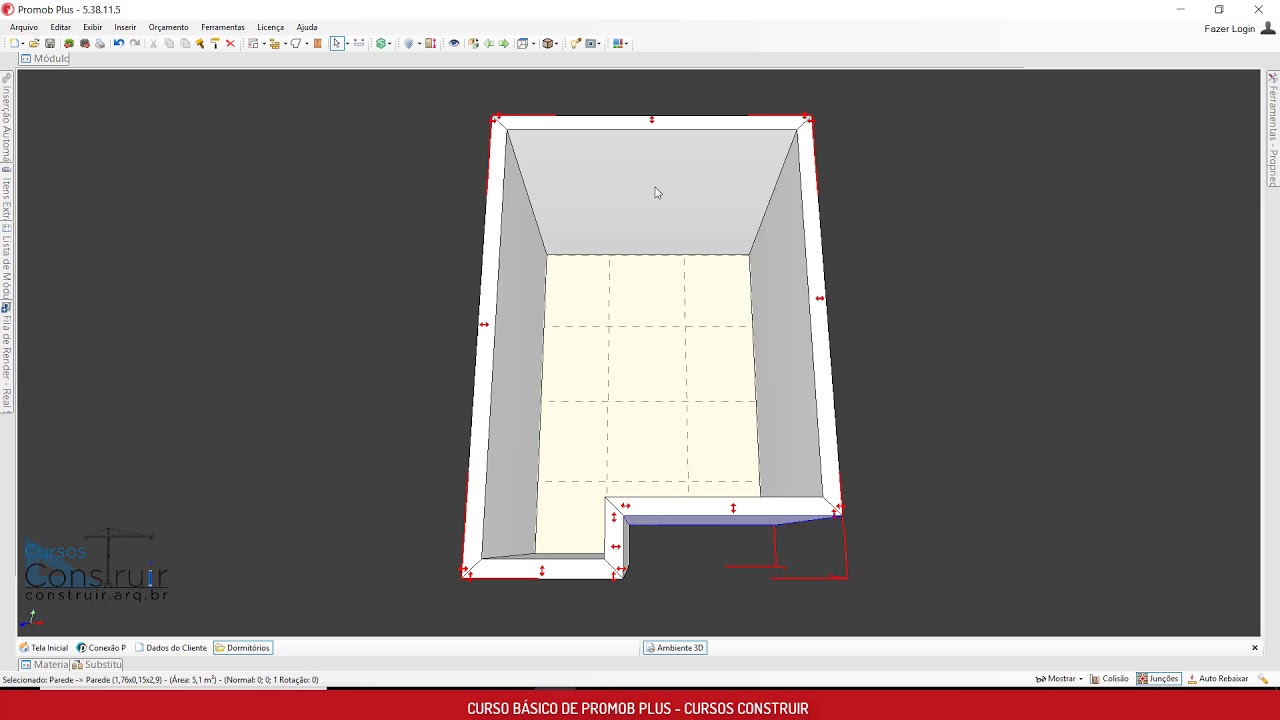Undo the last action
Viewport: 1280px width, 720px height.
tap(118, 43)
